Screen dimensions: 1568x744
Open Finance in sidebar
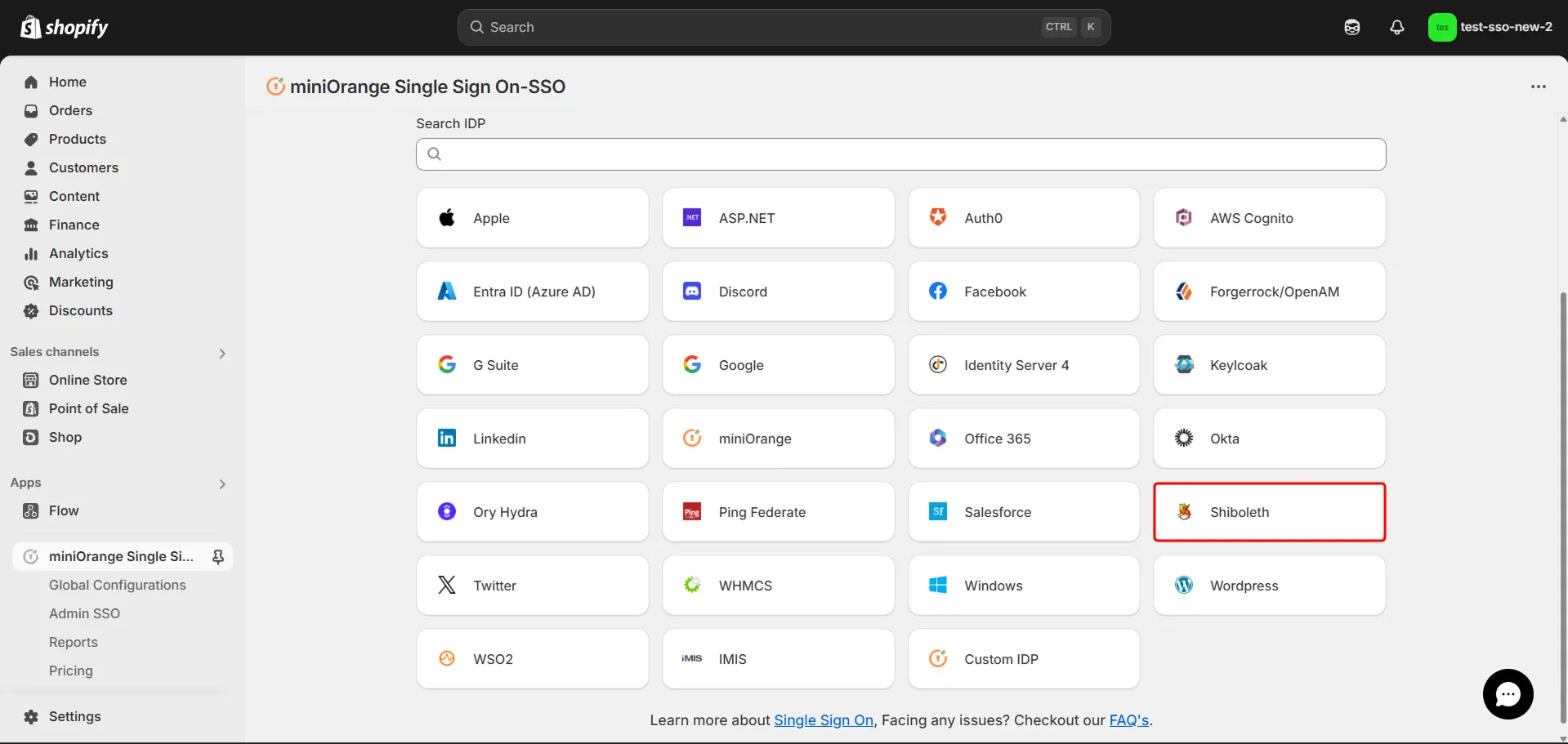[74, 225]
